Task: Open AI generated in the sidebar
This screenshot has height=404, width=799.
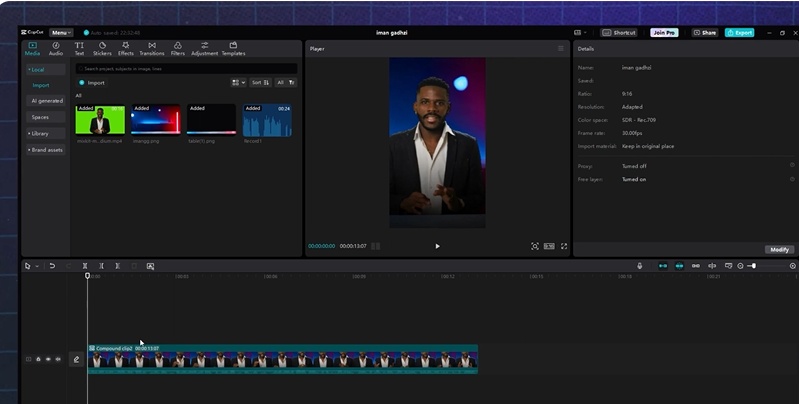Action: tap(45, 101)
